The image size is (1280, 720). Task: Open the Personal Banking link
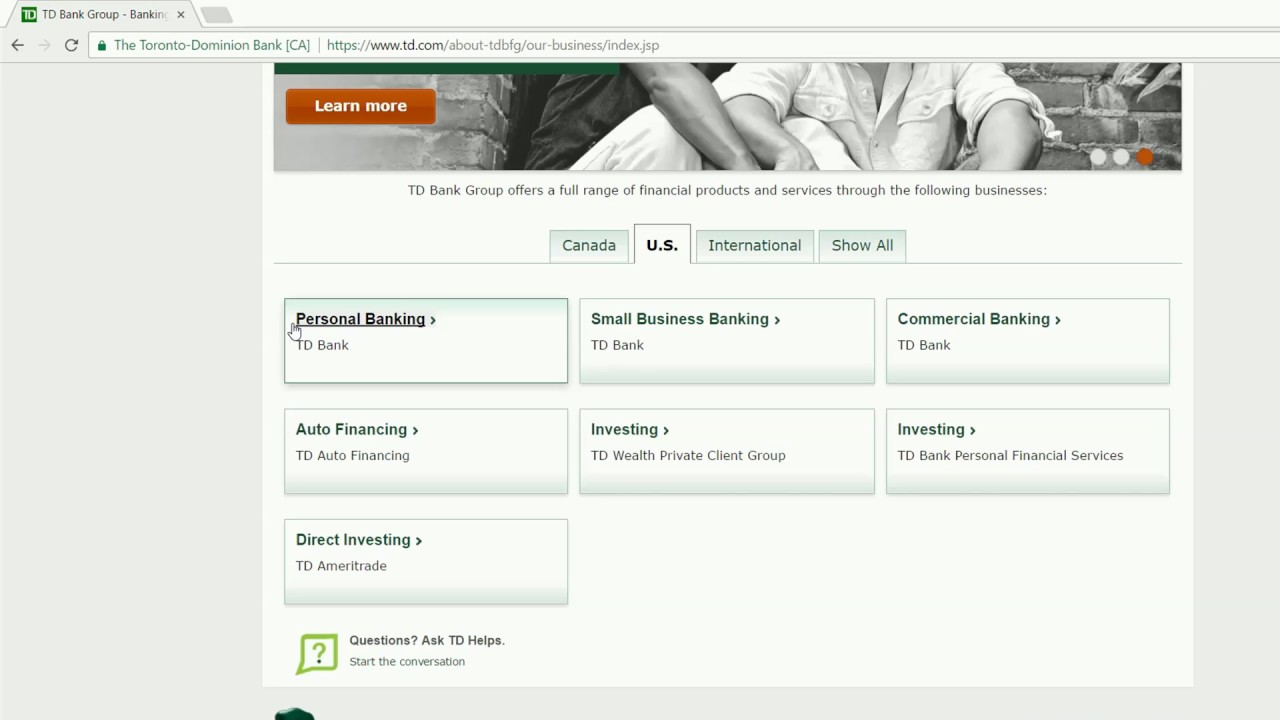tap(360, 319)
